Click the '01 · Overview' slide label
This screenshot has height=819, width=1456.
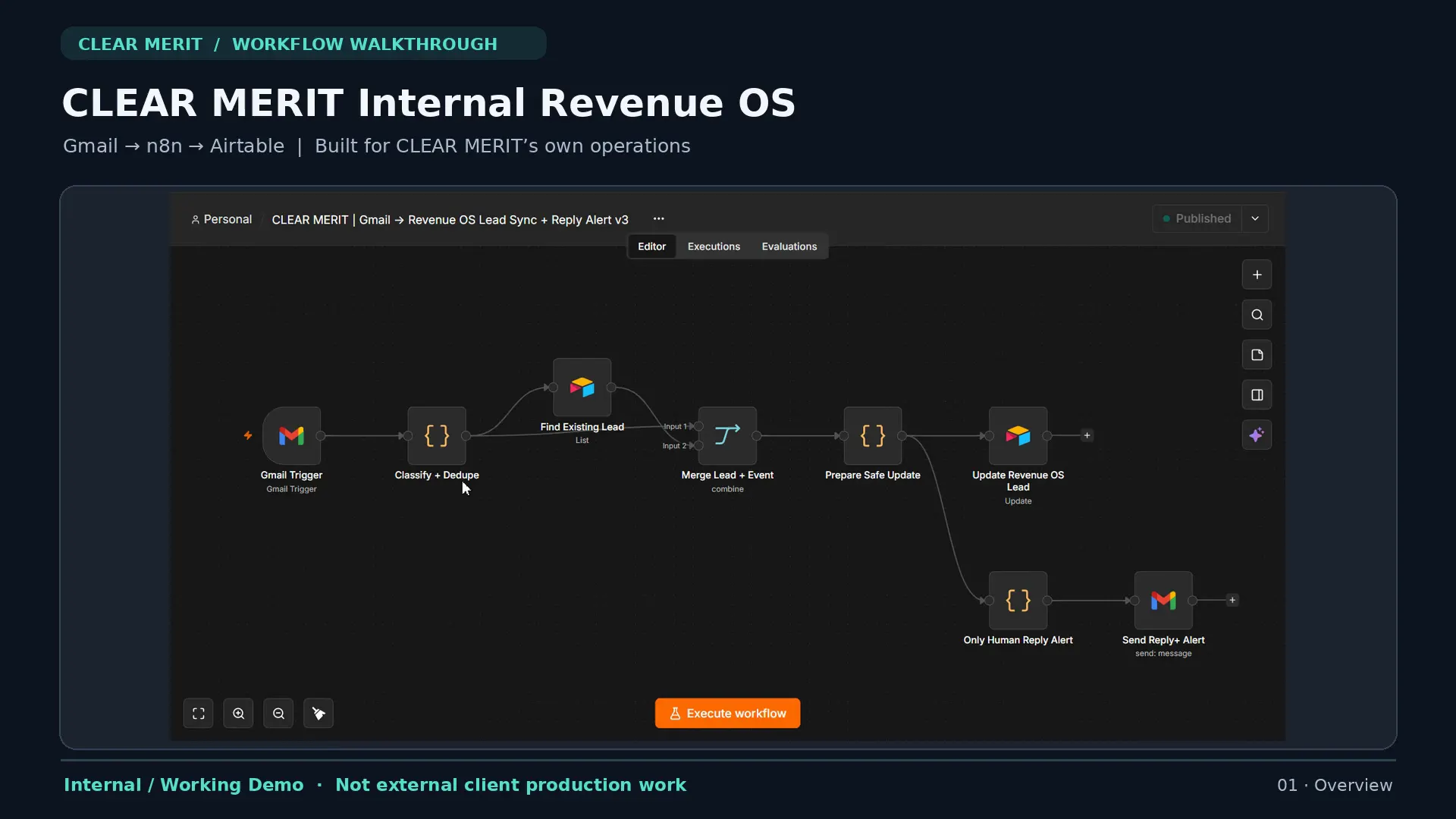tap(1335, 786)
